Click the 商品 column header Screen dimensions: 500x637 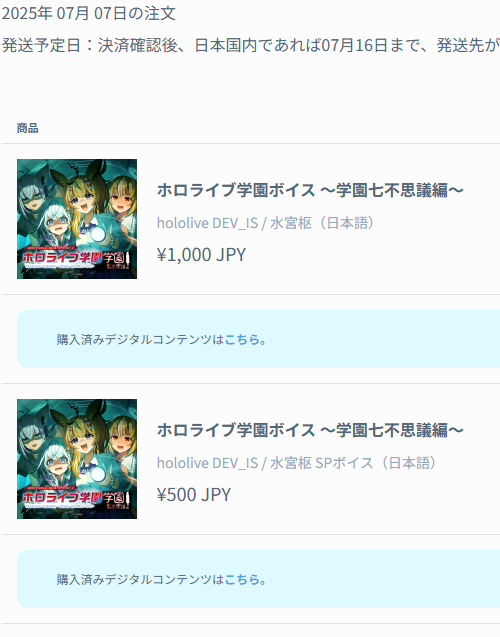[28, 128]
